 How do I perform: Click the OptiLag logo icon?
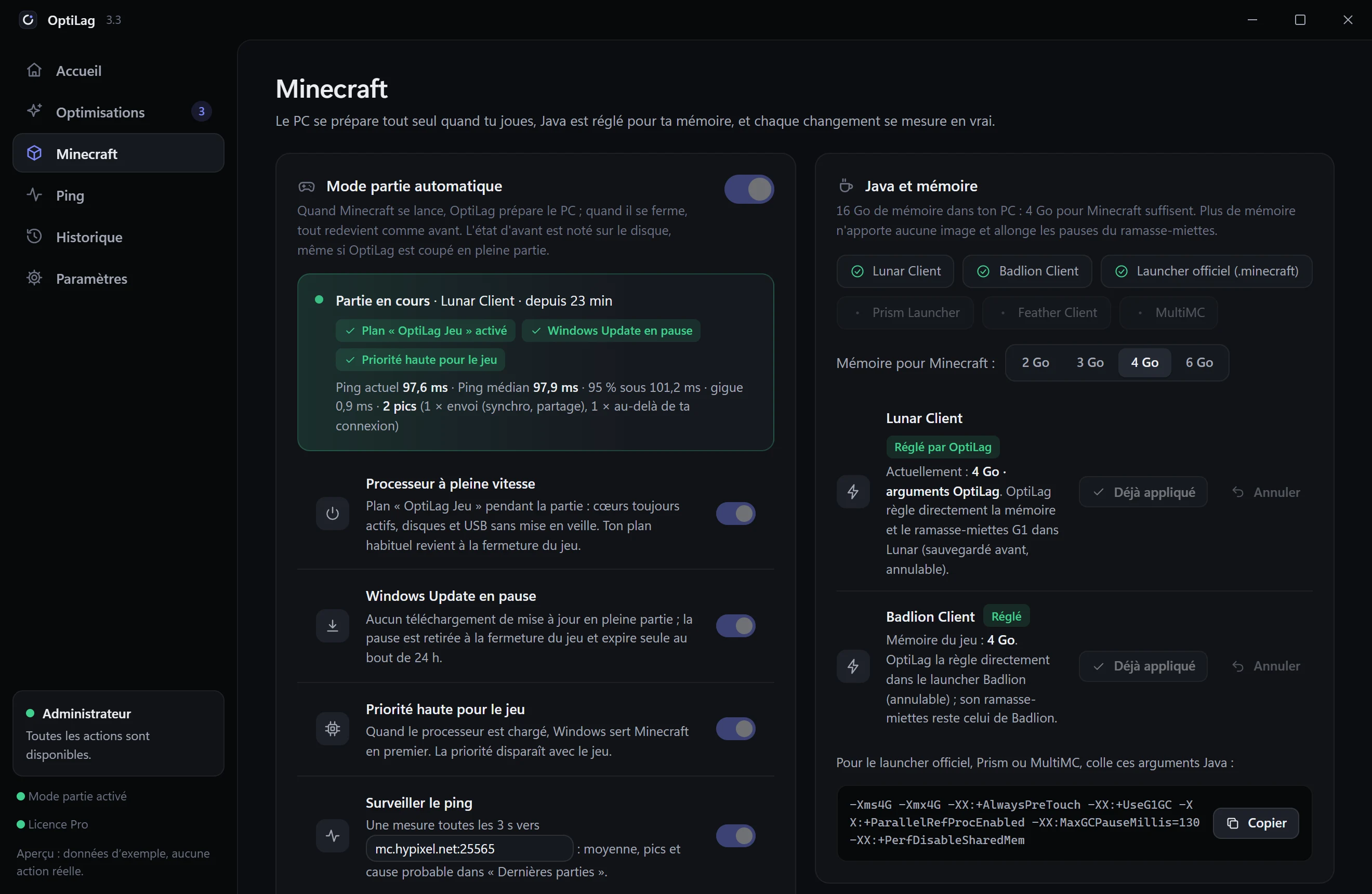(28, 20)
